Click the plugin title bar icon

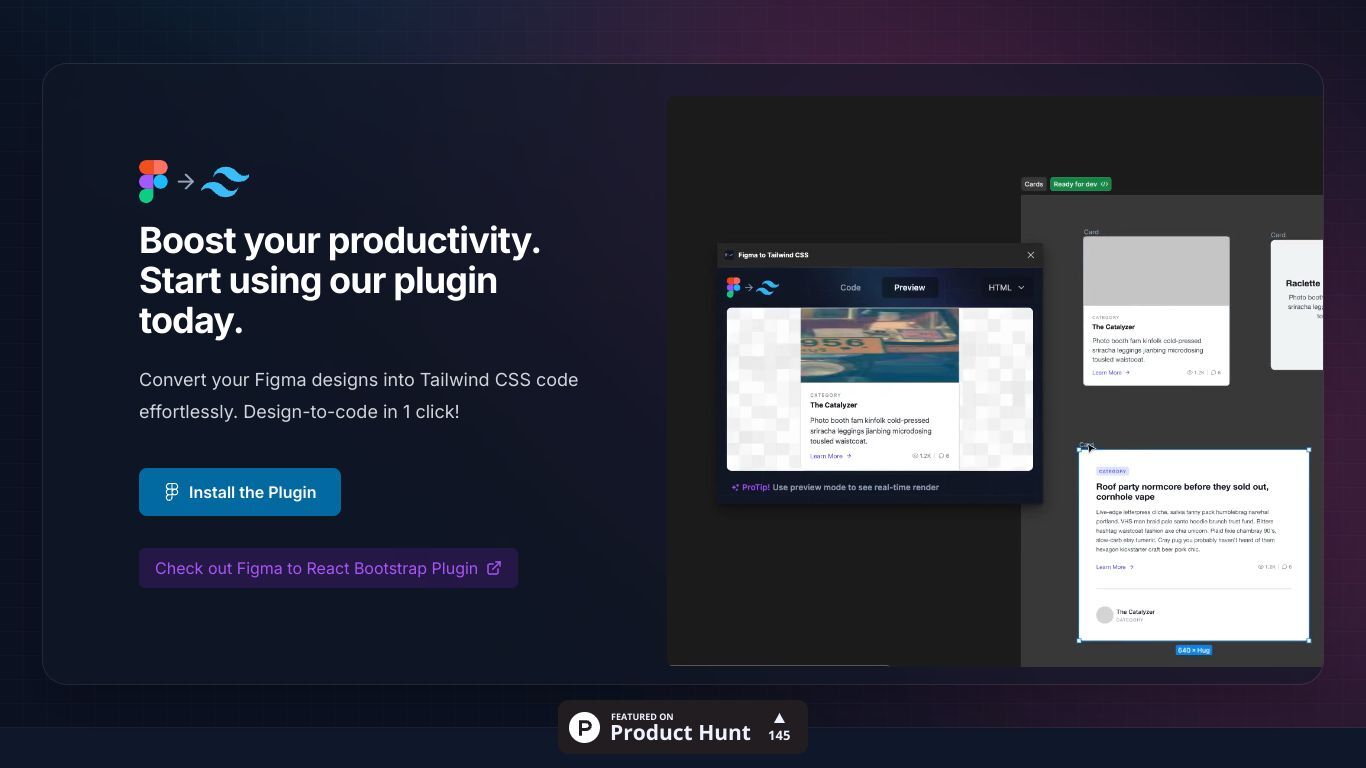[729, 255]
